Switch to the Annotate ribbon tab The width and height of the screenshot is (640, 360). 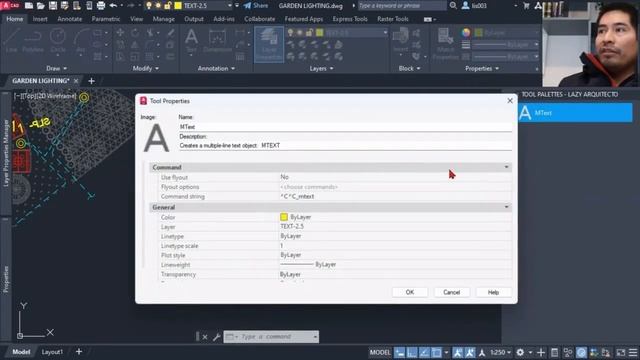pos(69,19)
